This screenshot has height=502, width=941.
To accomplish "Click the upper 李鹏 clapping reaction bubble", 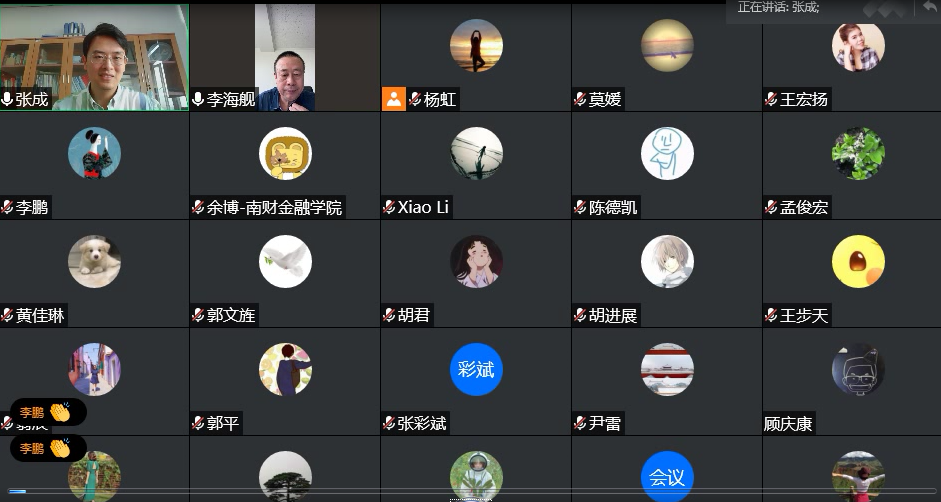I will 48,413.
